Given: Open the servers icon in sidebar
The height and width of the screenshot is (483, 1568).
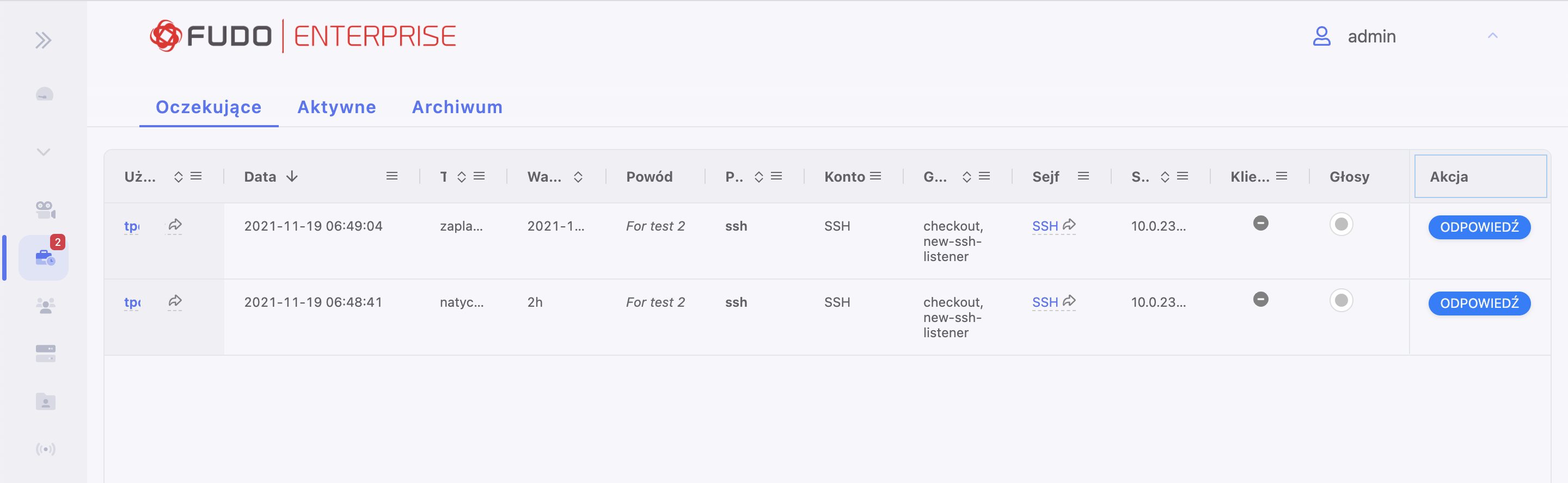Looking at the screenshot, I should [46, 354].
